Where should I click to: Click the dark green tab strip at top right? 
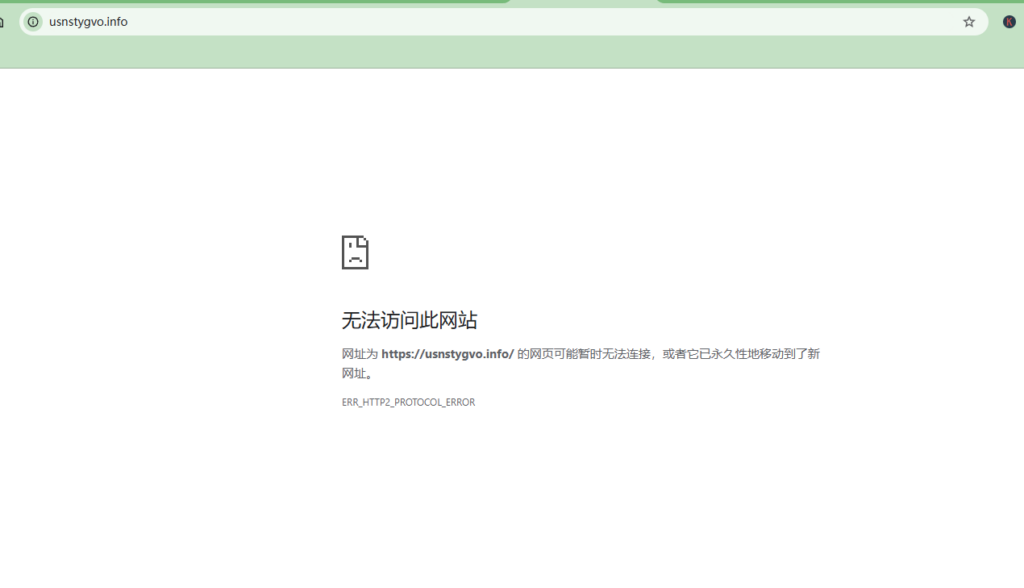click(x=840, y=1)
